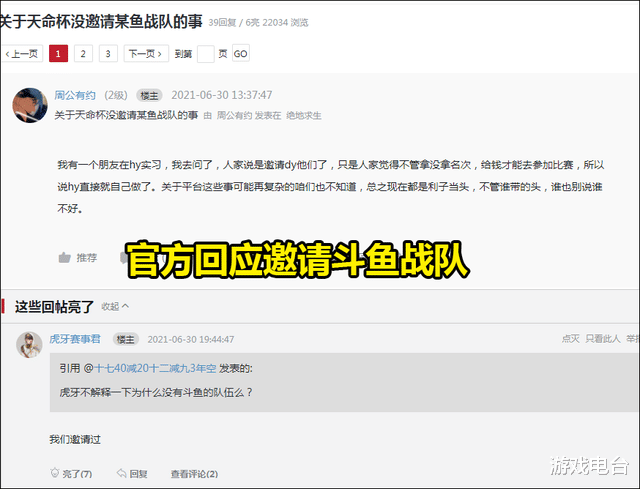Open the 绝地求生 board link
Image resolution: width=640 pixels, height=489 pixels.
coord(304,116)
